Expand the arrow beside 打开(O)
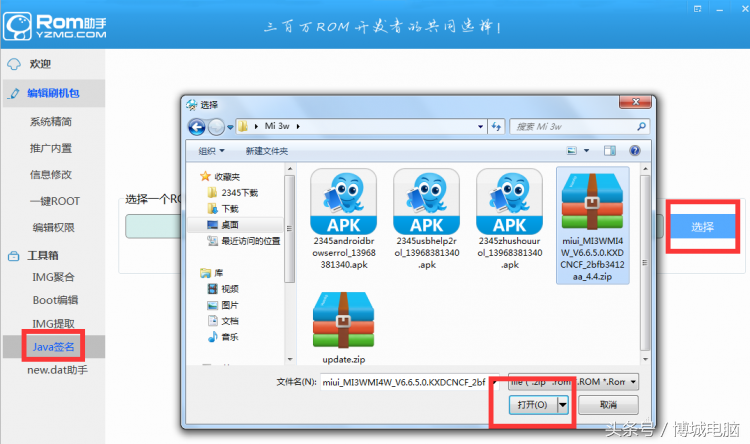The image size is (750, 444). click(x=563, y=405)
